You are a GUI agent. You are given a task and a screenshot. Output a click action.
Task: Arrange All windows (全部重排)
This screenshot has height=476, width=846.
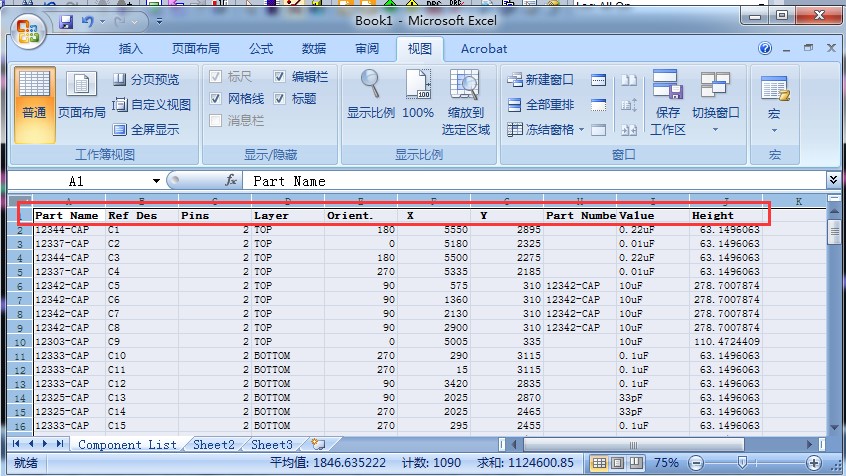coord(541,105)
